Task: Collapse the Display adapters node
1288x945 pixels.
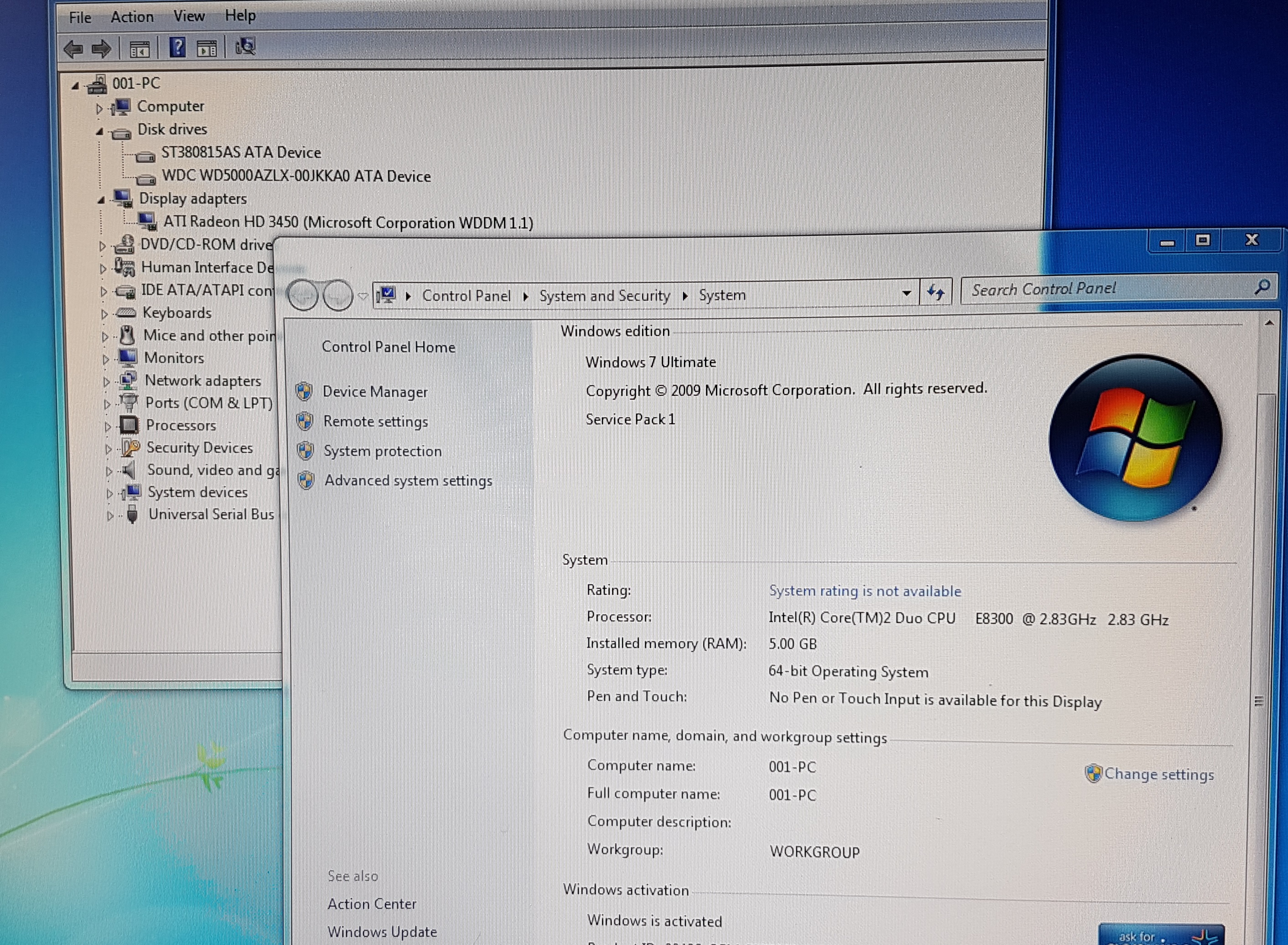Action: 101,200
